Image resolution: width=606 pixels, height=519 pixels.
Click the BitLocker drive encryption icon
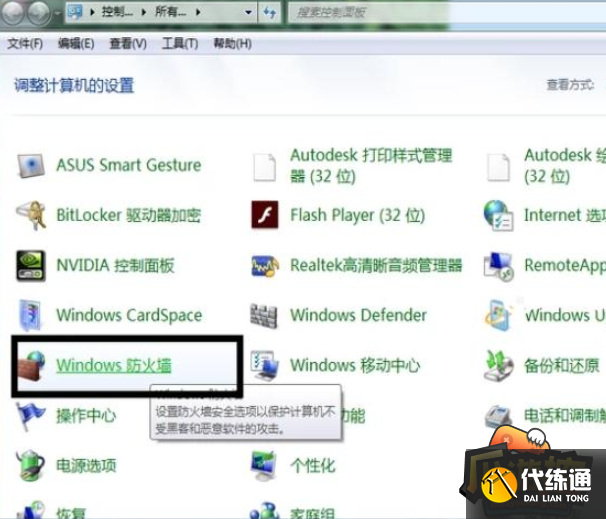pyautogui.click(x=31, y=215)
